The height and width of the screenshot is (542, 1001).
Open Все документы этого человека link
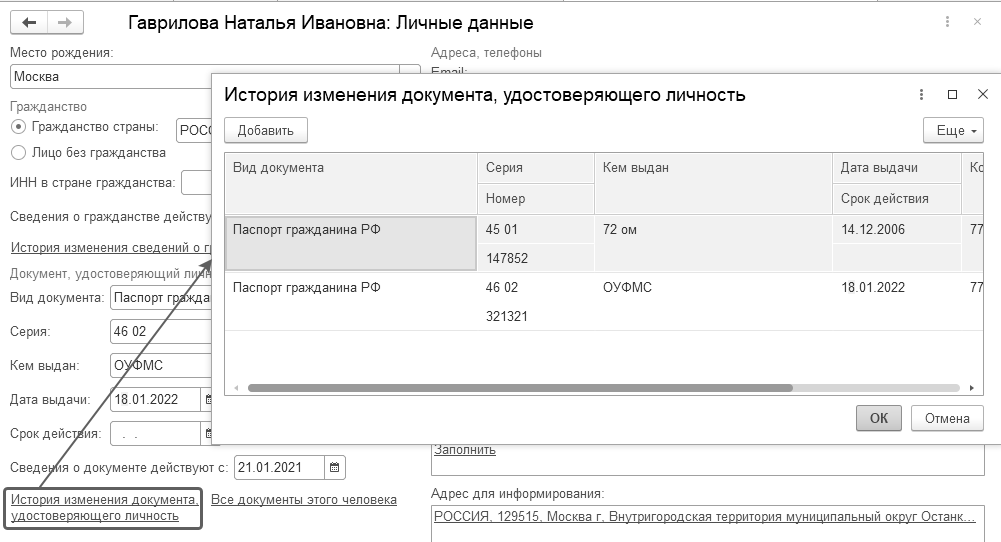[x=304, y=499]
